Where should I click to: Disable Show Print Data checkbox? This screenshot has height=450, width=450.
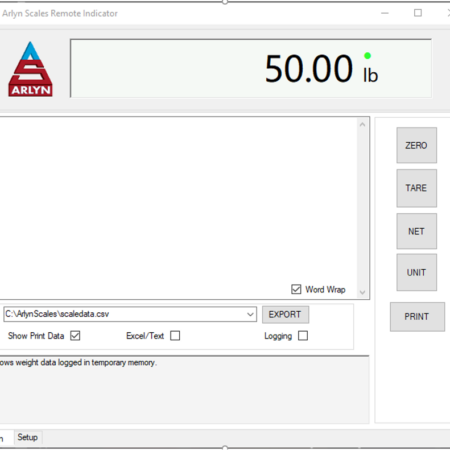click(x=75, y=336)
